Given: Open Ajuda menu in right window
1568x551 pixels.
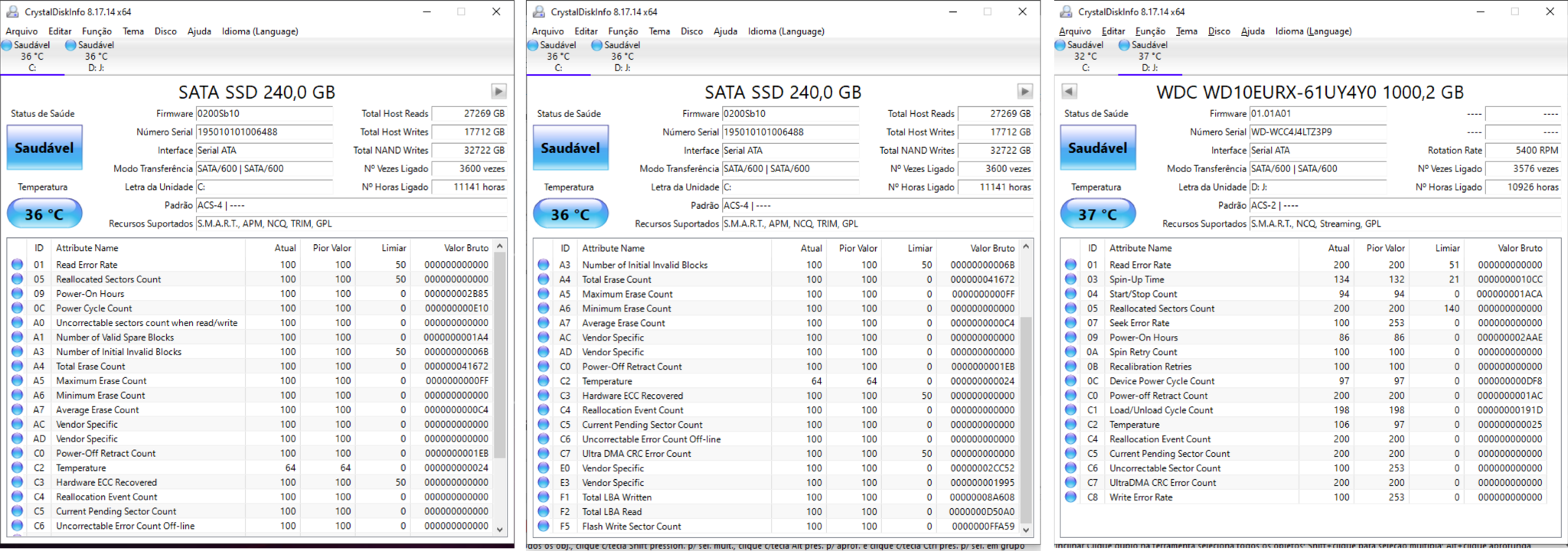Looking at the screenshot, I should 1253,31.
